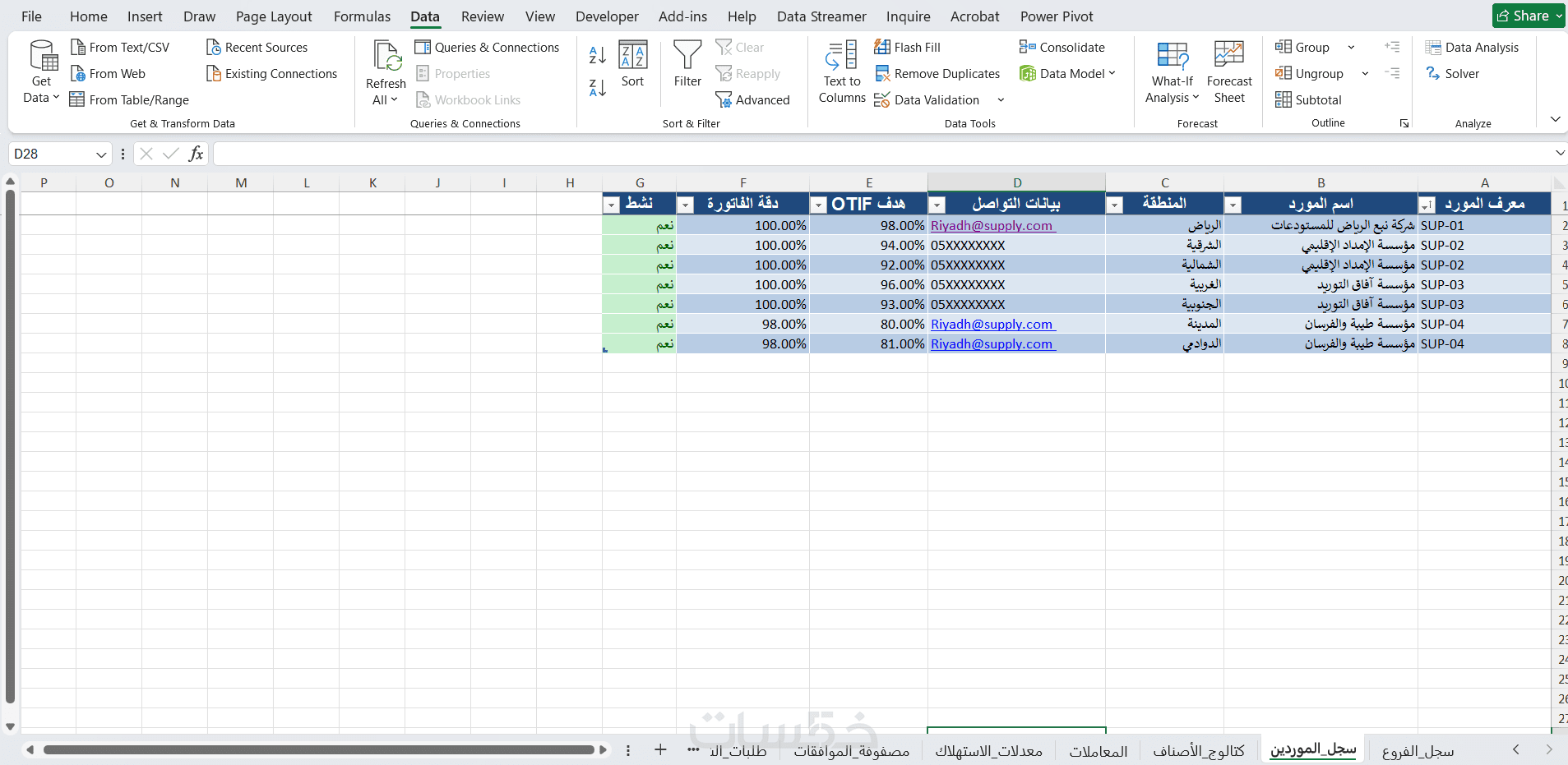Open Riyadh@supply.com link in row 7

pyautogui.click(x=992, y=325)
